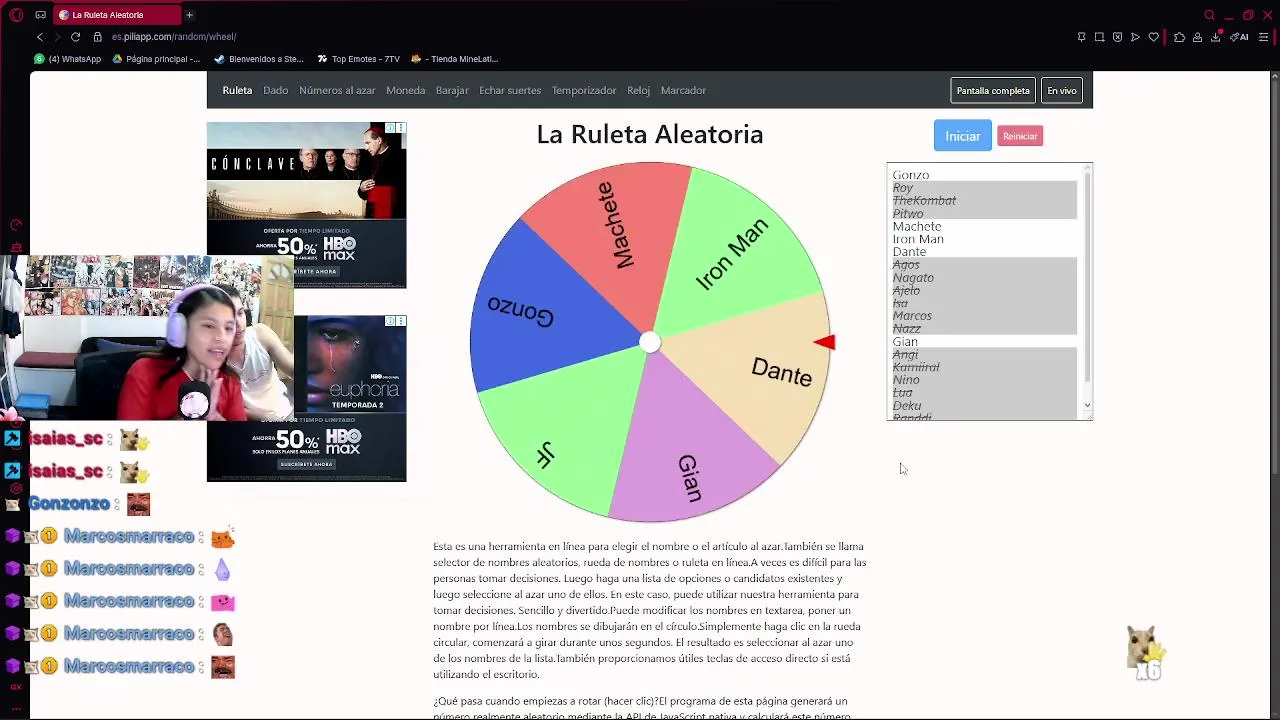This screenshot has height=720, width=1280.
Task: Click the struck-out name Roy
Action: click(903, 188)
